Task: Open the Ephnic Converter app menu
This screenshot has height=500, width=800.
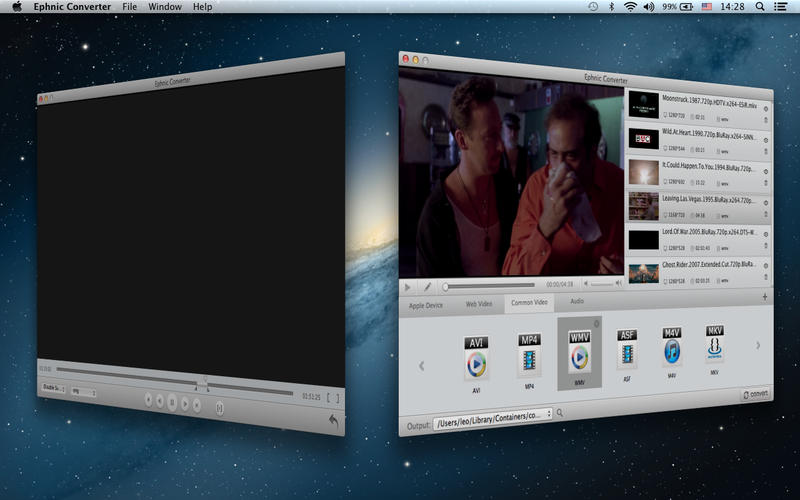Action: coord(72,7)
